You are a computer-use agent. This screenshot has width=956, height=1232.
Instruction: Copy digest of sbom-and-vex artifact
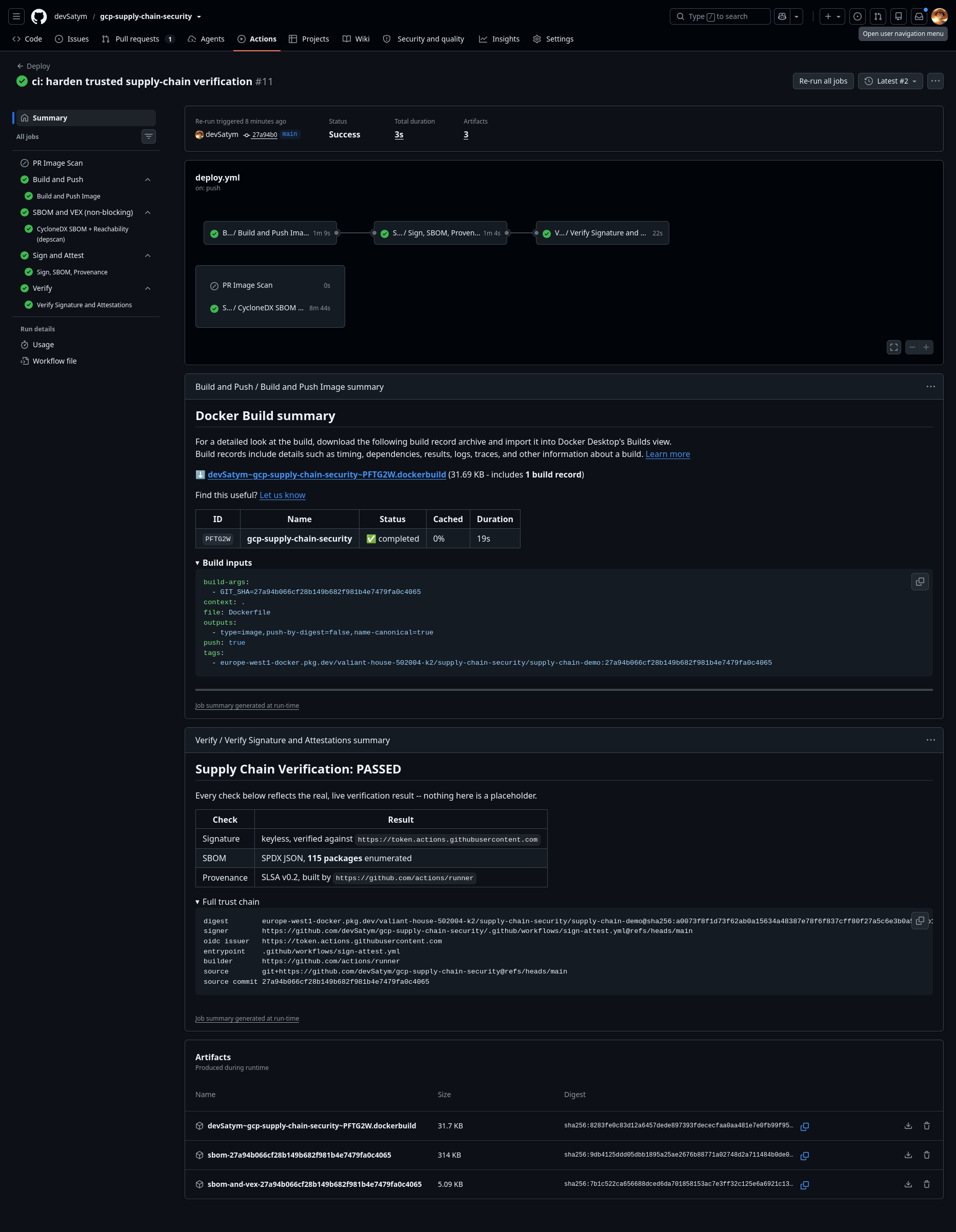pyautogui.click(x=805, y=1185)
